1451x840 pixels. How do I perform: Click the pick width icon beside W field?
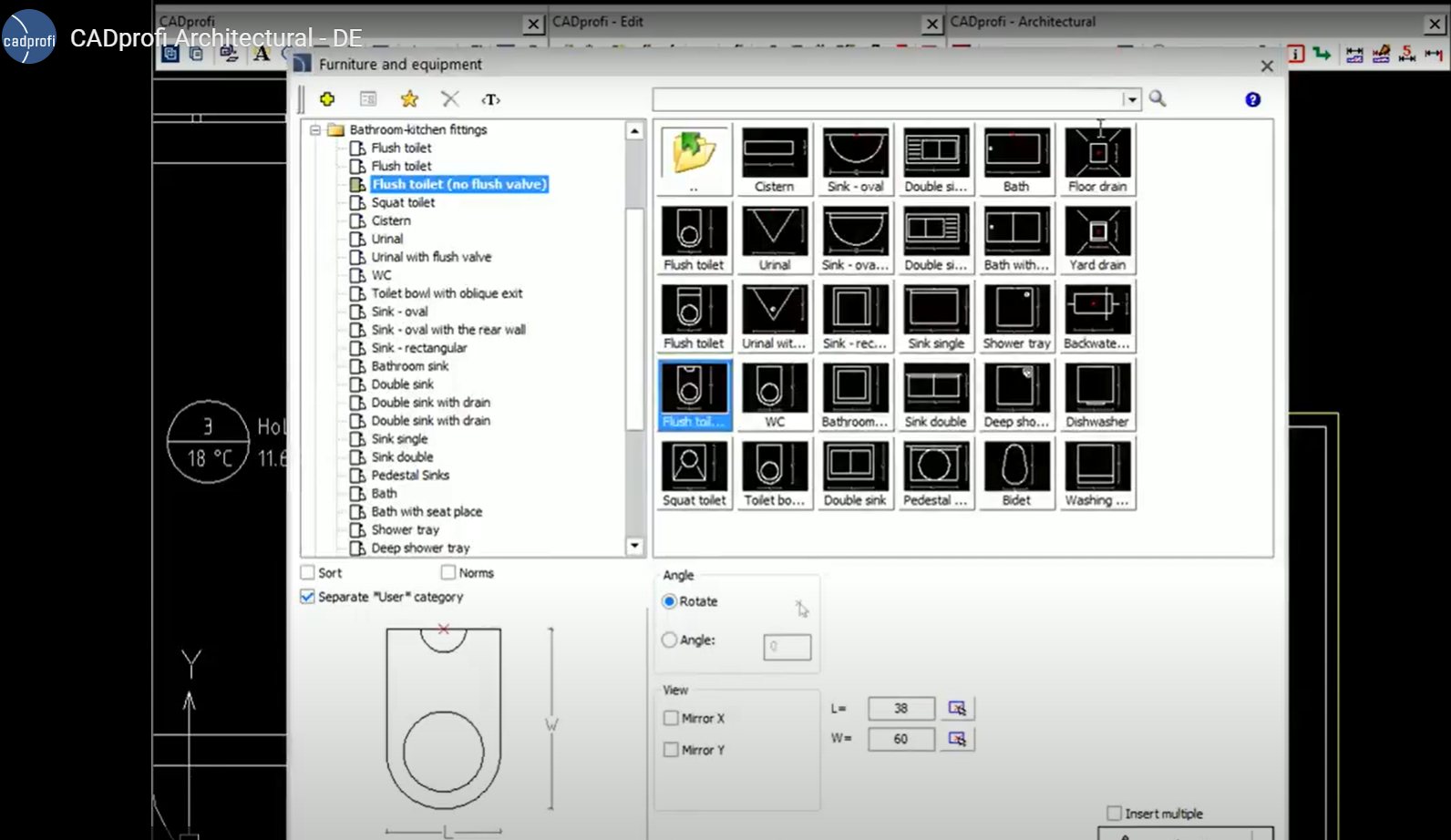(957, 739)
